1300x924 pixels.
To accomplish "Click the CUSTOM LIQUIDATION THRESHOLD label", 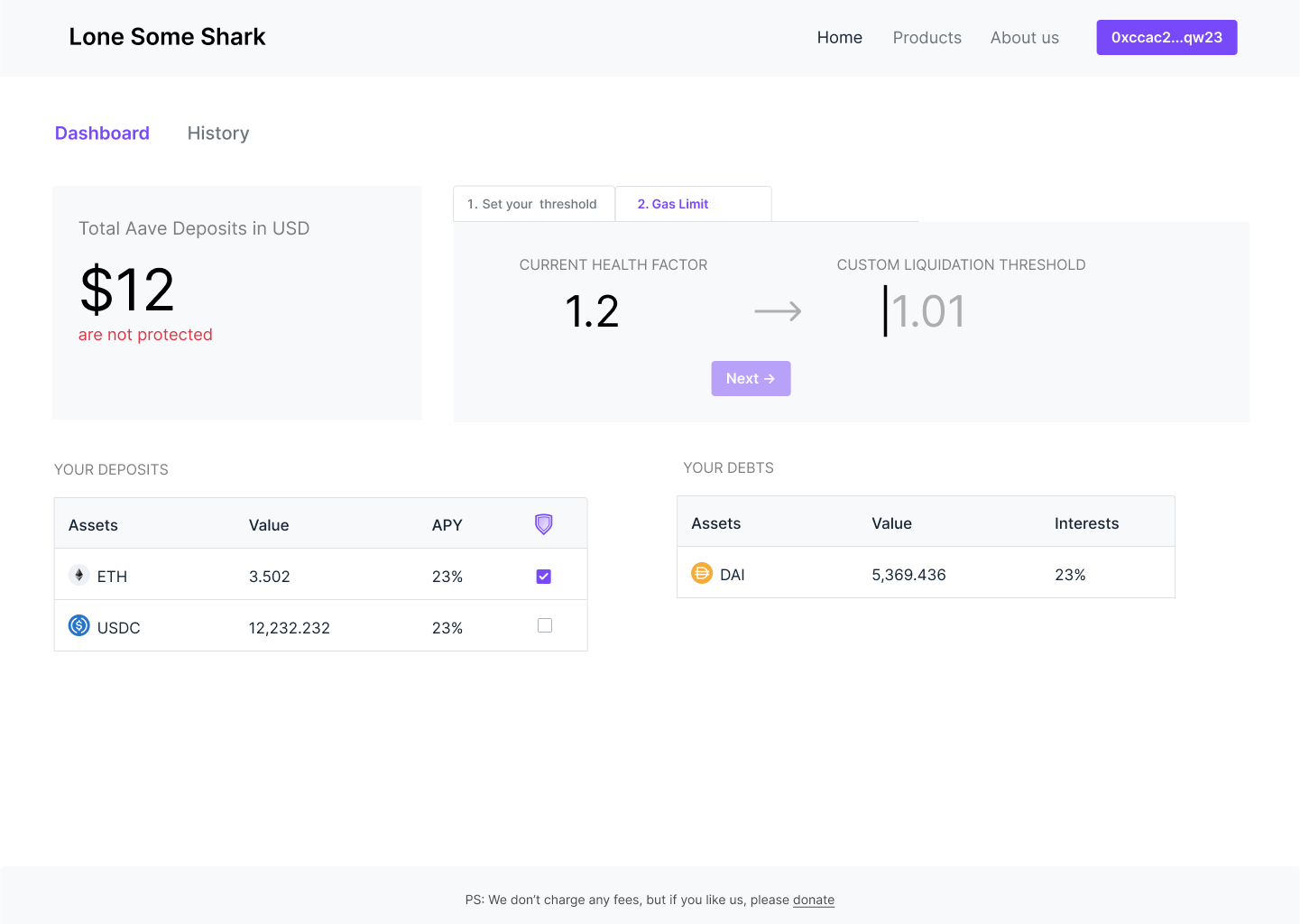I will pos(961,265).
